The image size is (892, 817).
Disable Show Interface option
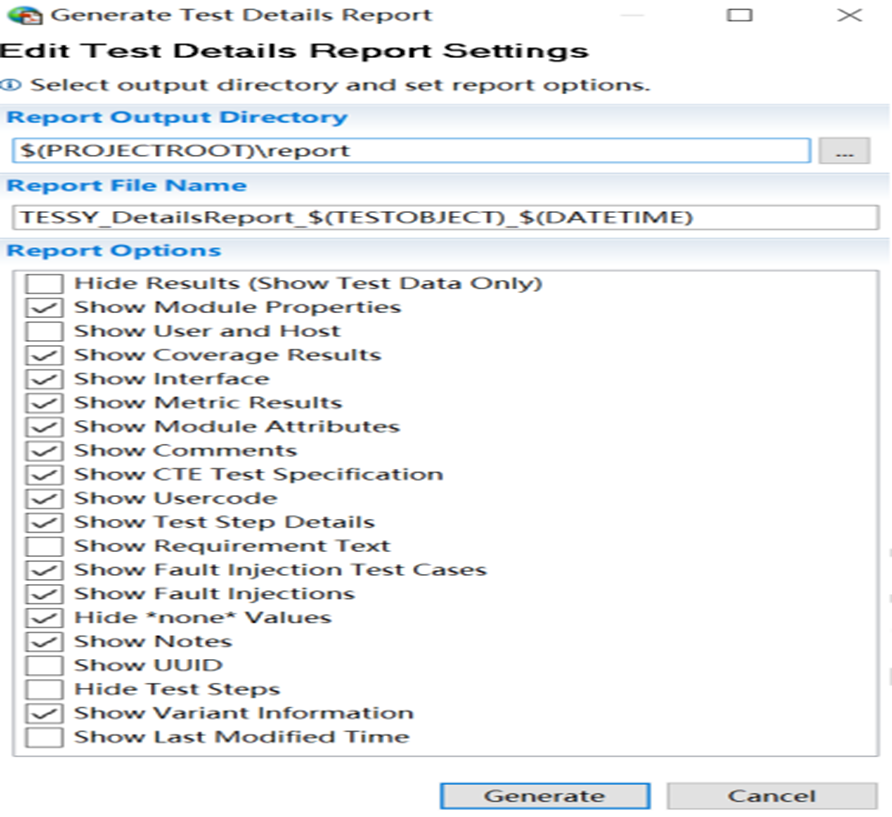pyautogui.click(x=44, y=379)
